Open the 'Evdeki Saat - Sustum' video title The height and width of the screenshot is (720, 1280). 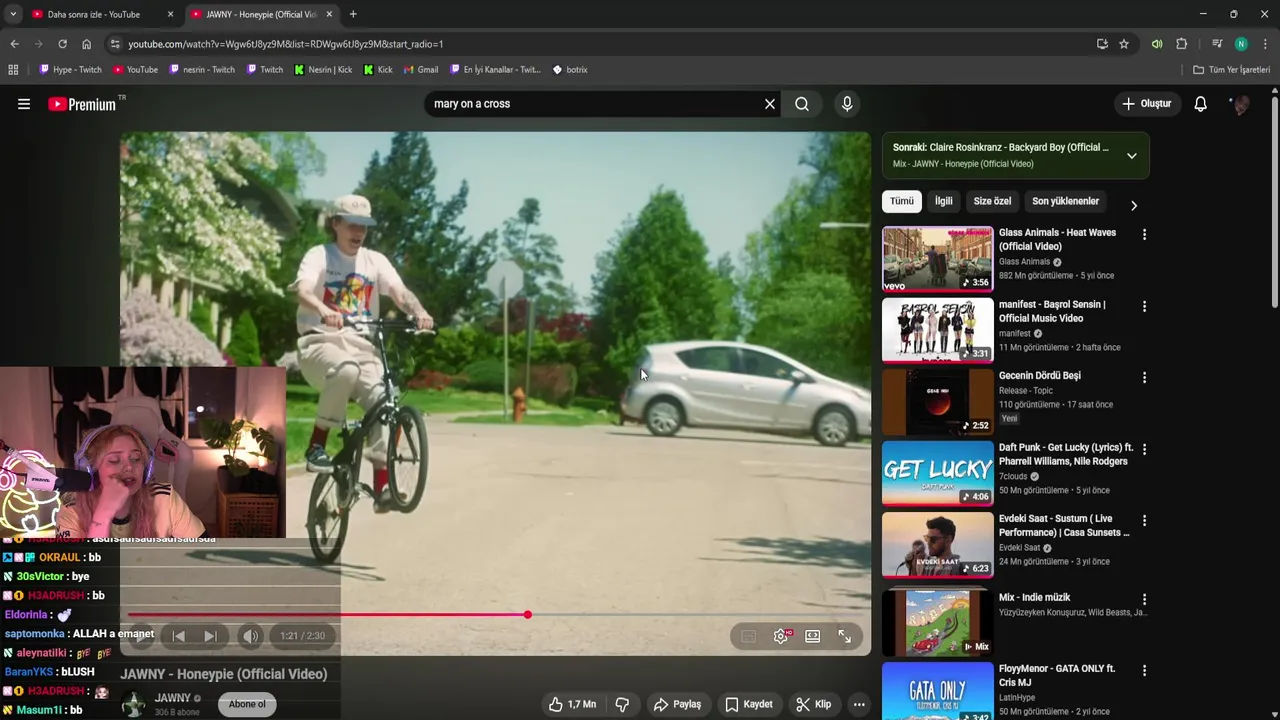1064,525
